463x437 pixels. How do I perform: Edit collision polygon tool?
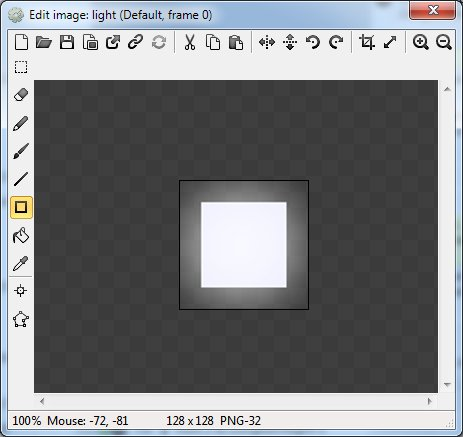[x=21, y=319]
